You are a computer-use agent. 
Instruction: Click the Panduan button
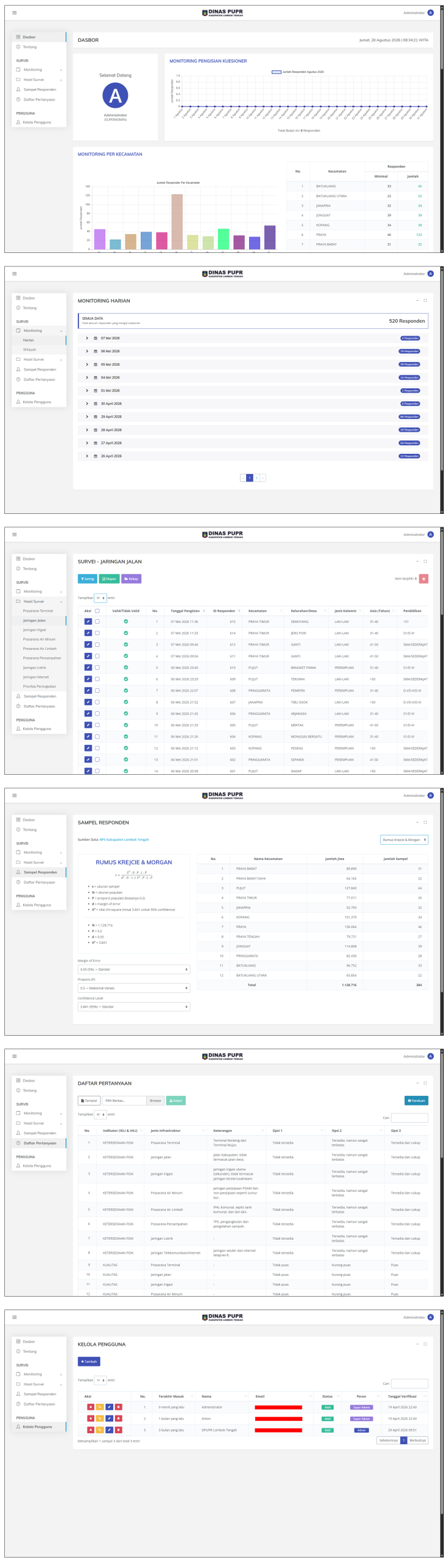(416, 1101)
